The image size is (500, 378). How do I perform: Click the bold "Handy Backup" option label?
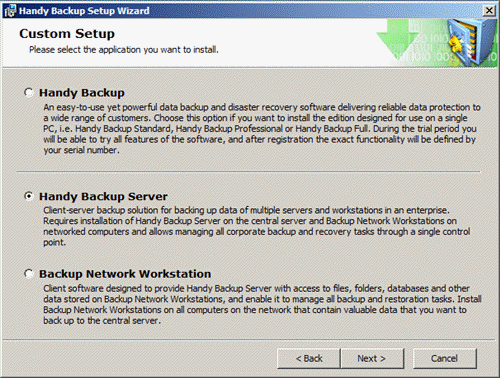click(82, 92)
